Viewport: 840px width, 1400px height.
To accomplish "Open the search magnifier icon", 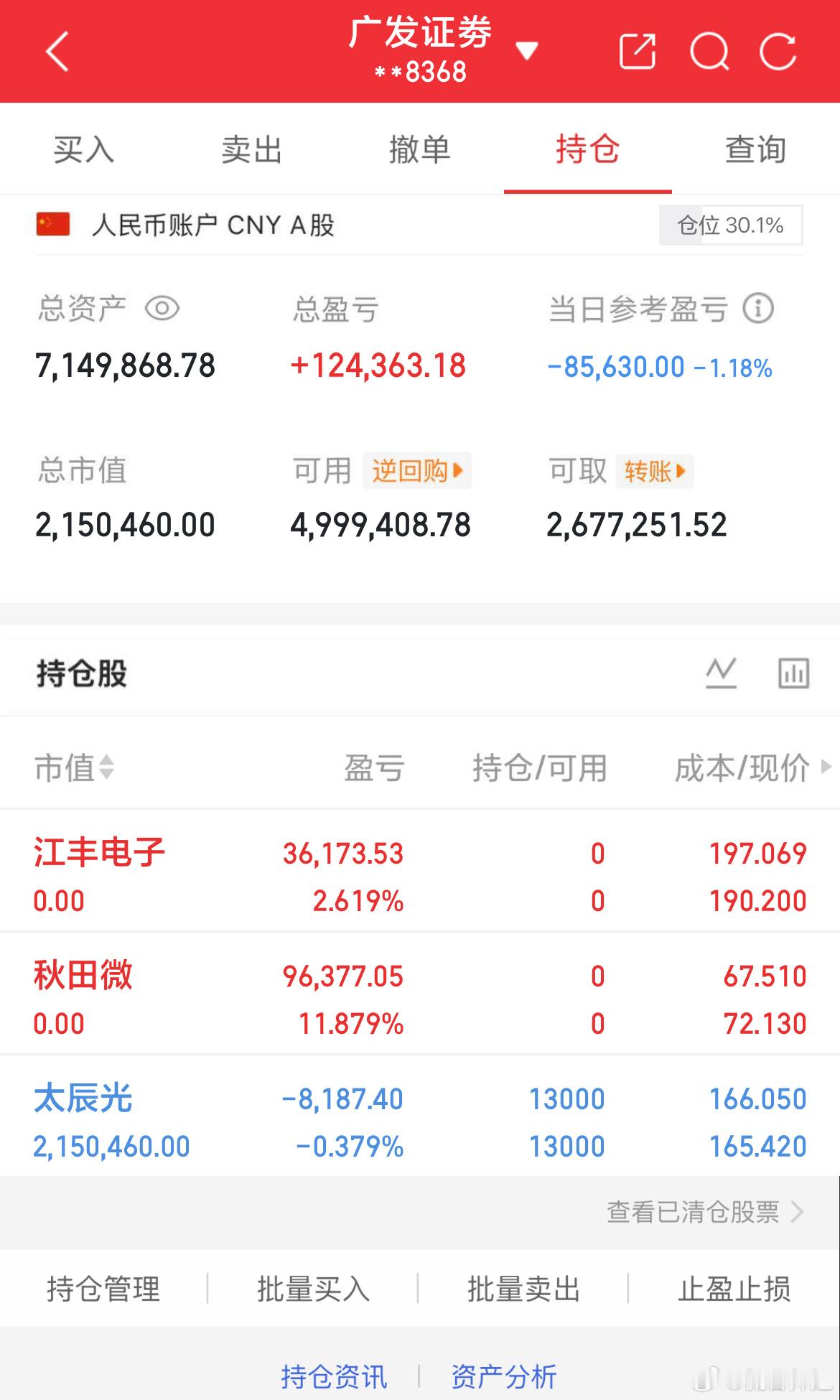I will click(x=709, y=52).
